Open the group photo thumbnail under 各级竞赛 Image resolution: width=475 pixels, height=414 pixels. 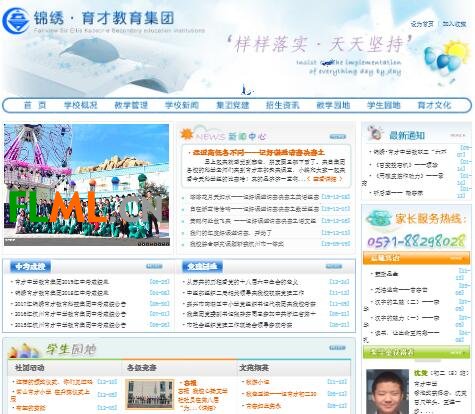[x=150, y=394]
